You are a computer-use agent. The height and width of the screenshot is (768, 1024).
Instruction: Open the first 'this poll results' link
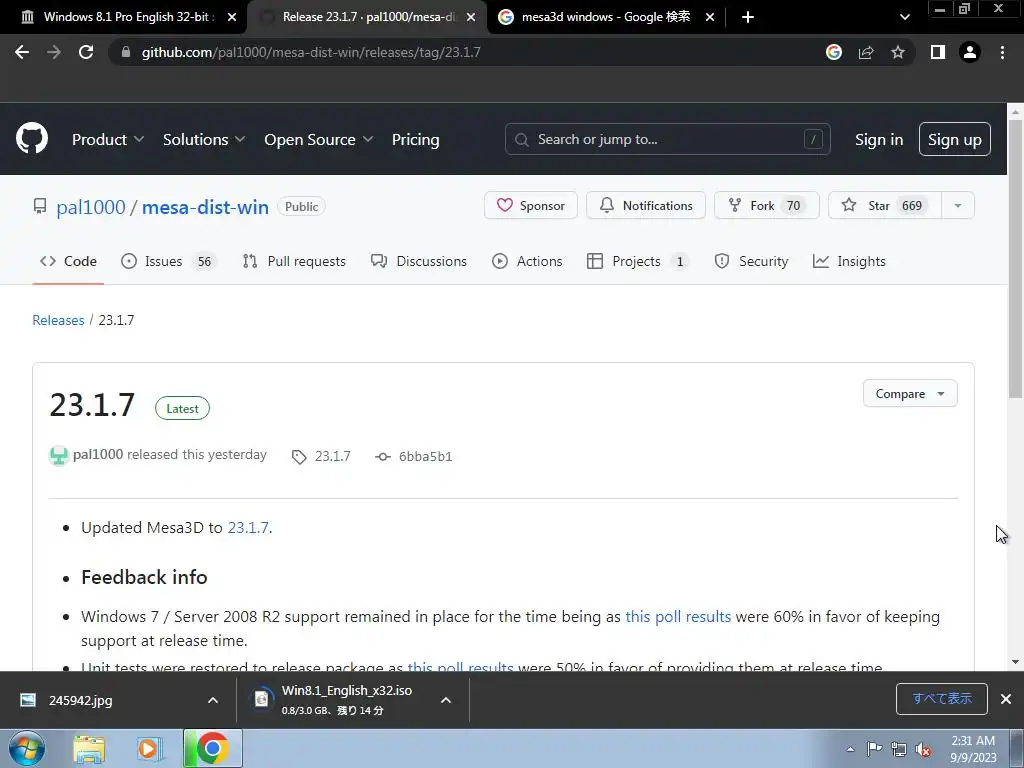click(678, 616)
